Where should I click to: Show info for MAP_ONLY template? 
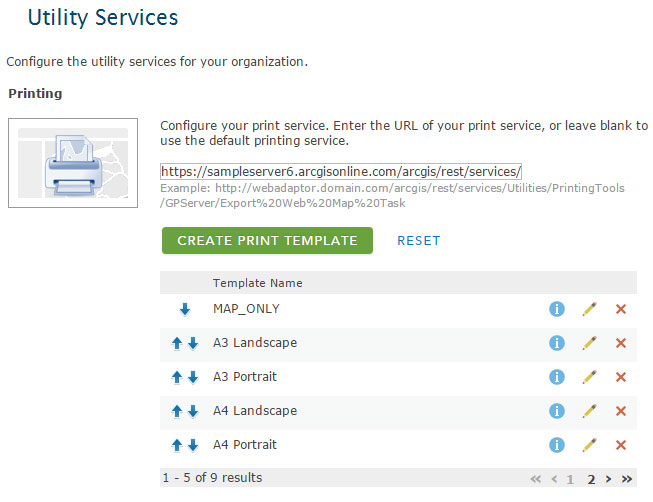click(x=557, y=310)
